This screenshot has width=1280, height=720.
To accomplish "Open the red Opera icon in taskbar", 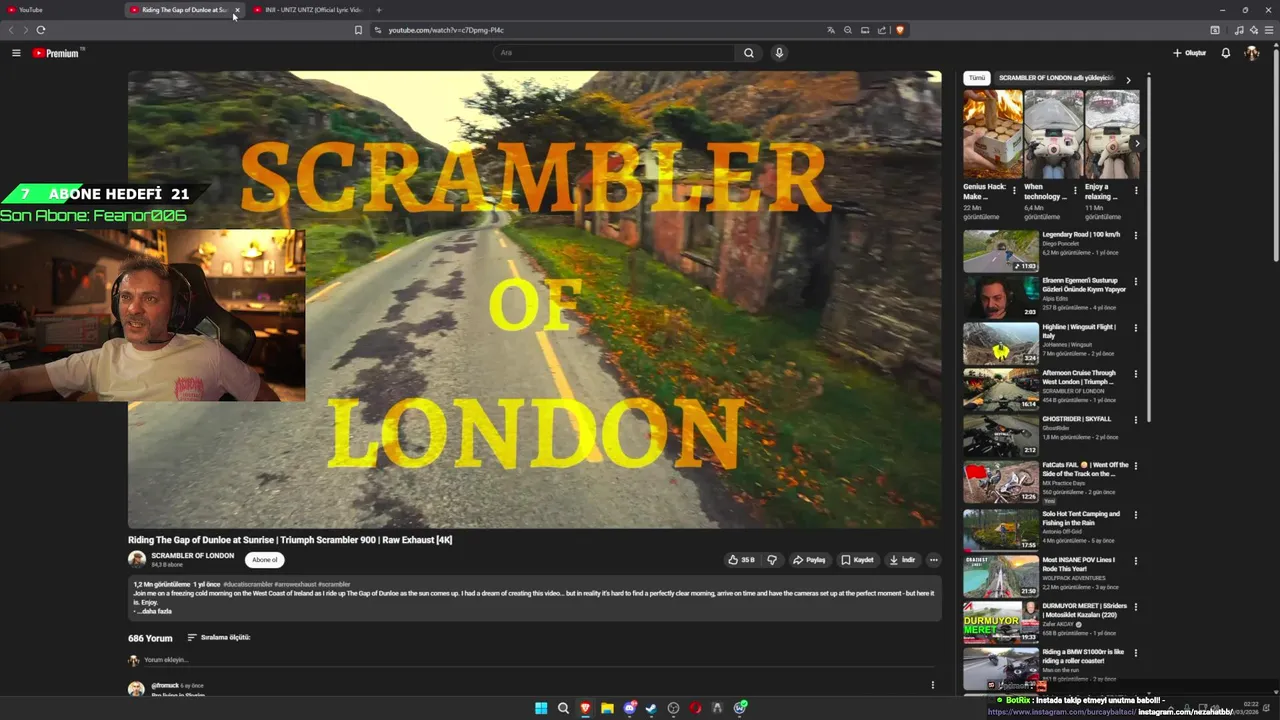I will tap(695, 708).
